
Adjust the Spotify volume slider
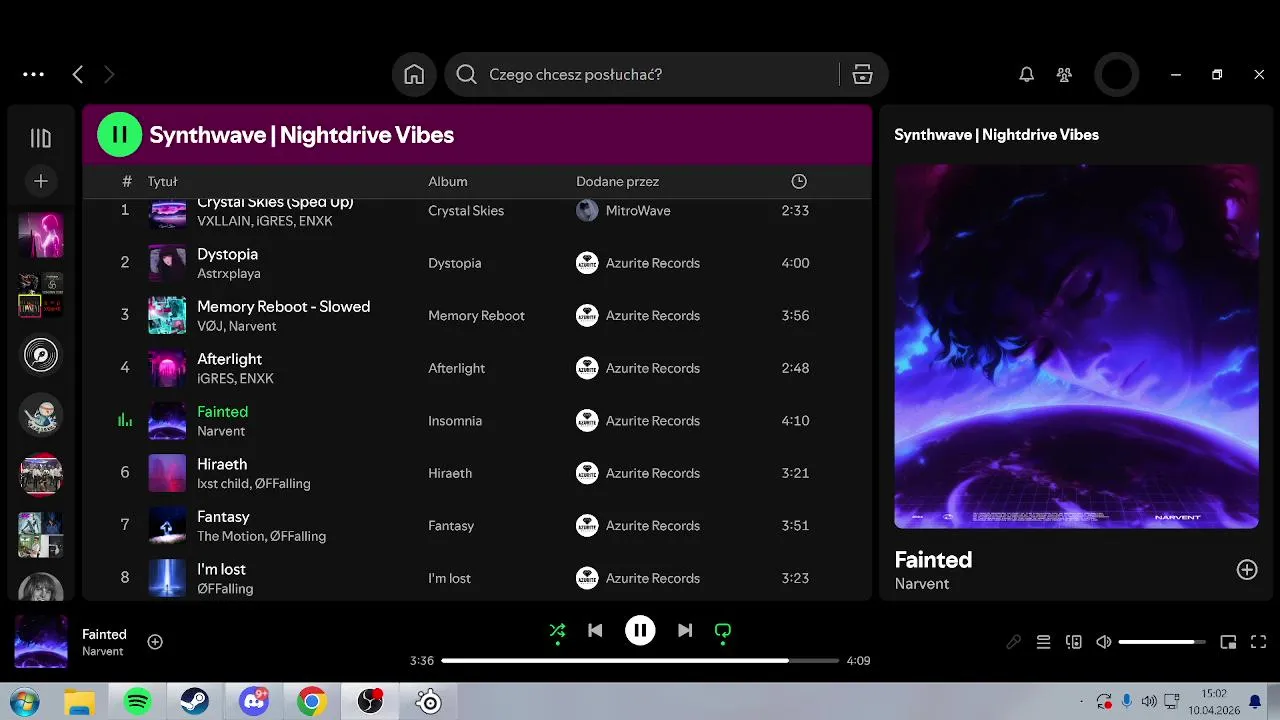pos(1162,642)
